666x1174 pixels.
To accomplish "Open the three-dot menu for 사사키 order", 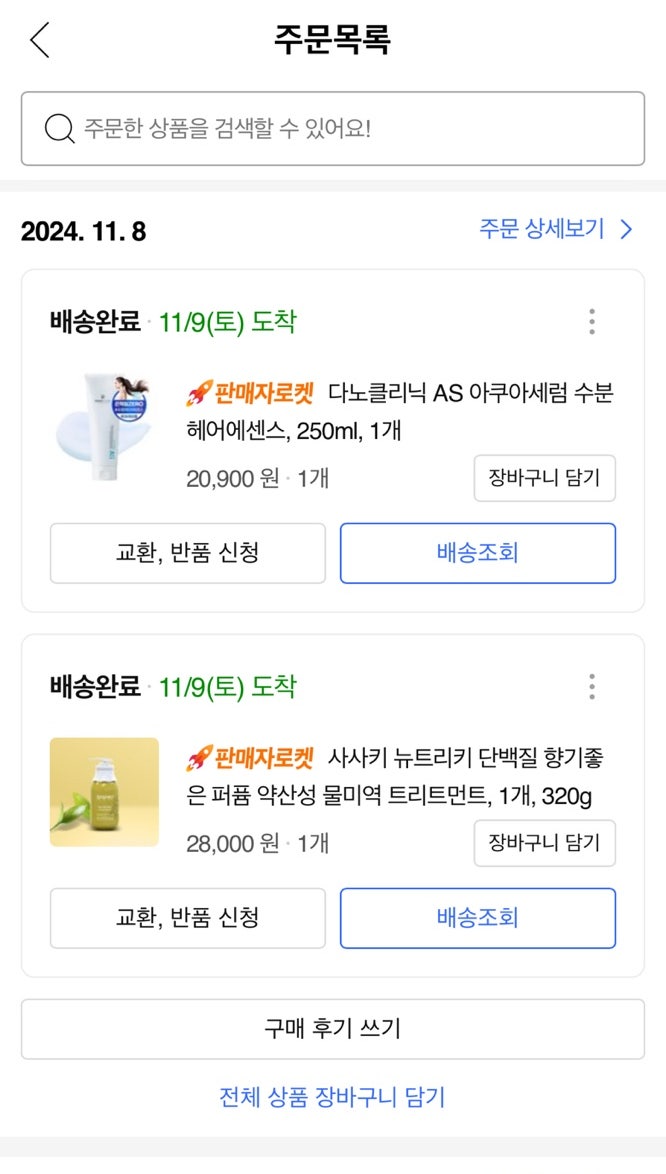I will [592, 687].
